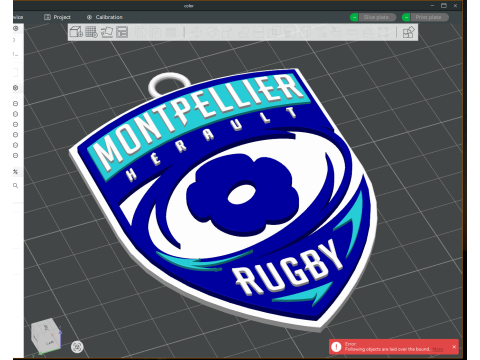
Task: Open the Project tab
Action: coord(57,17)
